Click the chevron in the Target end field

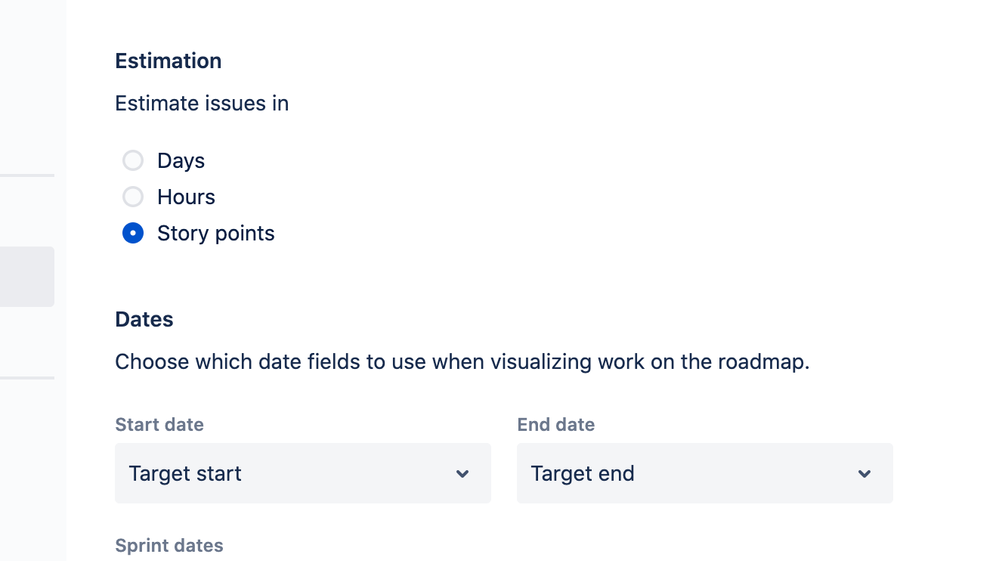[864, 474]
